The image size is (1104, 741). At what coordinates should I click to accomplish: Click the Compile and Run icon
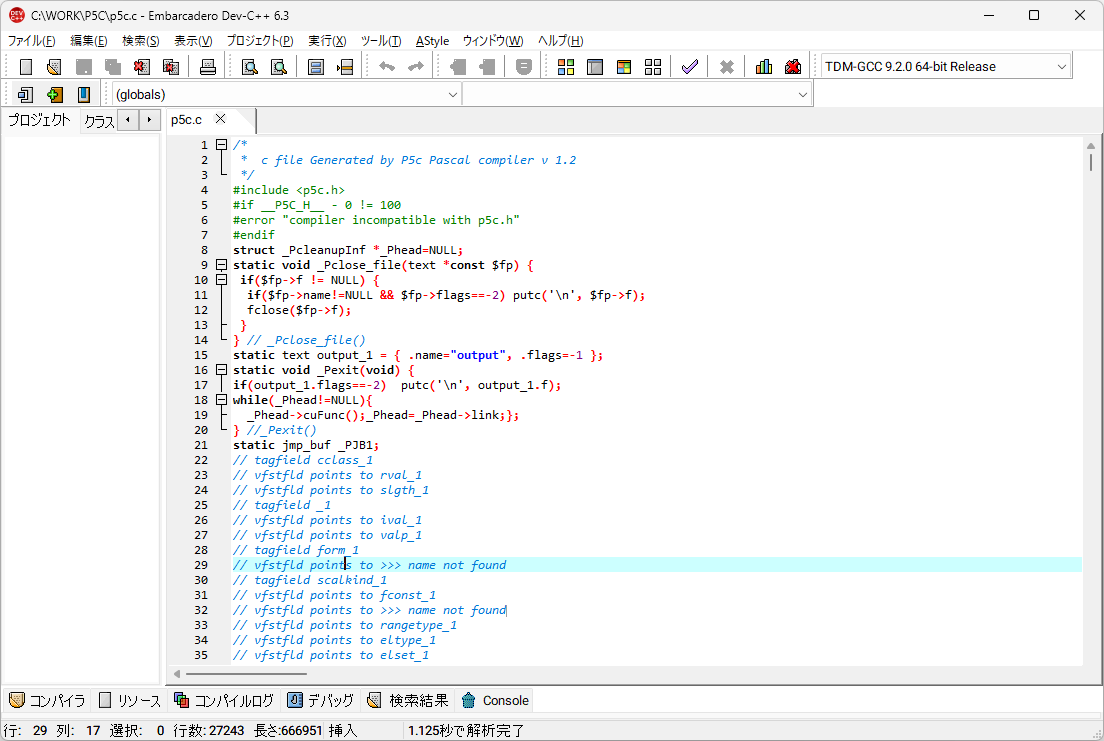624,67
